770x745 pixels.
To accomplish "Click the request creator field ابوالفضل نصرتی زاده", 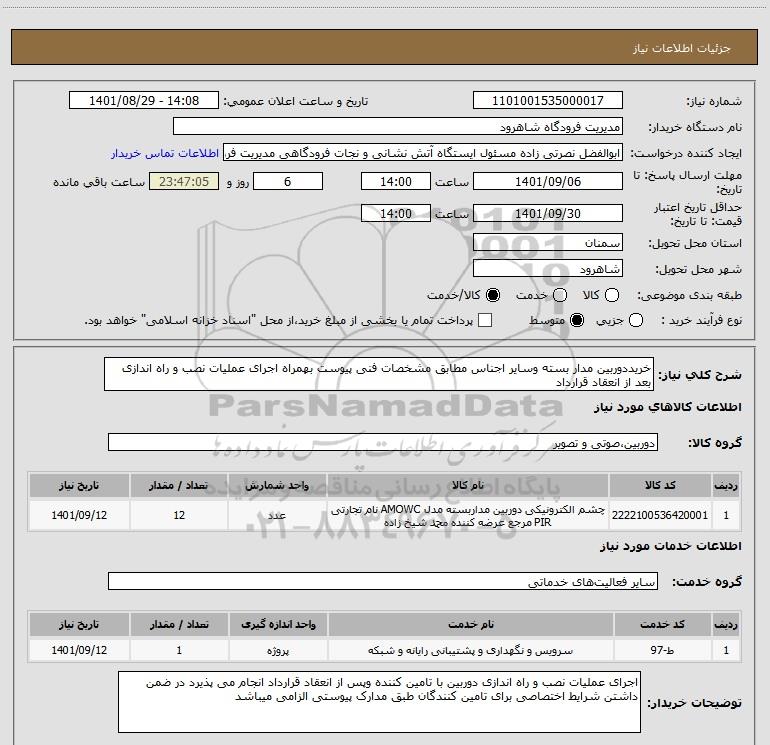I will pyautogui.click(x=423, y=153).
